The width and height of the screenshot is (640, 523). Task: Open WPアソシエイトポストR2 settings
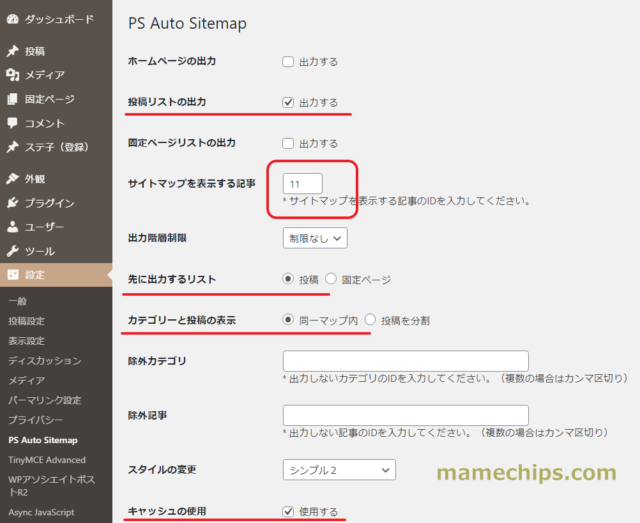click(x=51, y=485)
